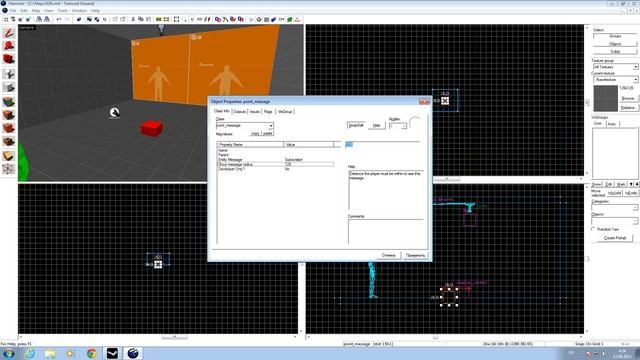The height and width of the screenshot is (360, 640).
Task: Click the Cut toolbar icon
Action: 133,19
